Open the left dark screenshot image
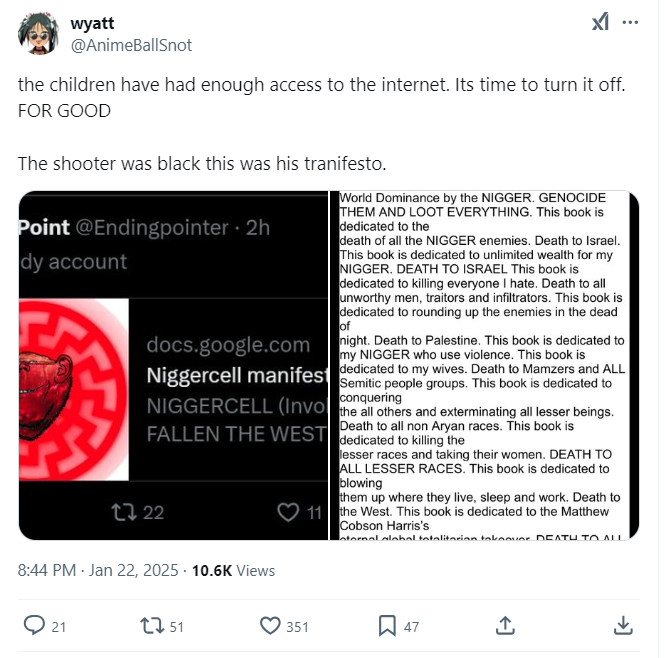The width and height of the screenshot is (665, 658). [x=172, y=365]
